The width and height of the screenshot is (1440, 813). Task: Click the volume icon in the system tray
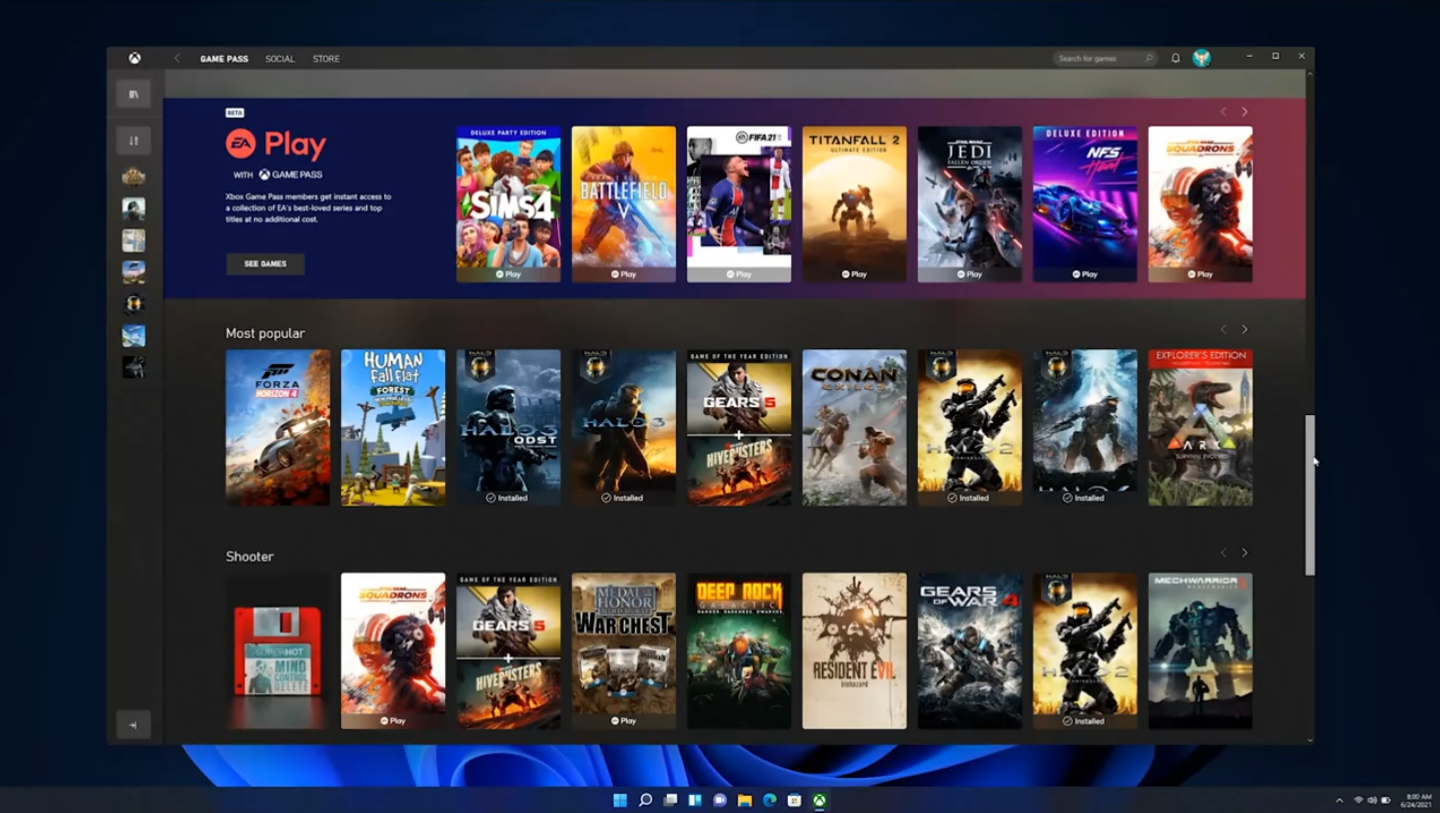(x=1372, y=800)
